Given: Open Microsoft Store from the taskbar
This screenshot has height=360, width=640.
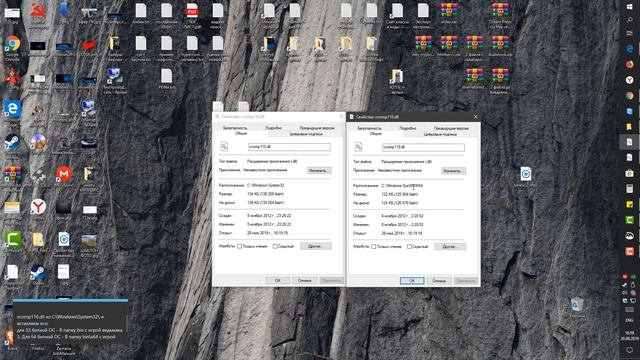Looking at the screenshot, I should click(629, 173).
